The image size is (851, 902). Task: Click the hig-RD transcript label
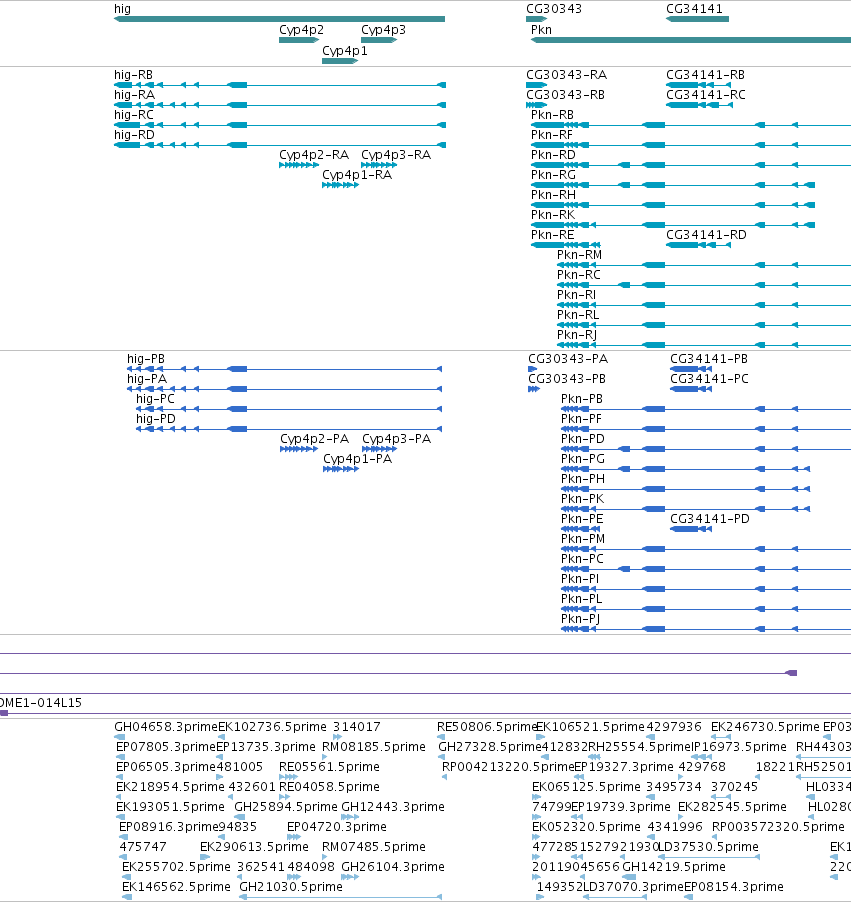[x=134, y=135]
